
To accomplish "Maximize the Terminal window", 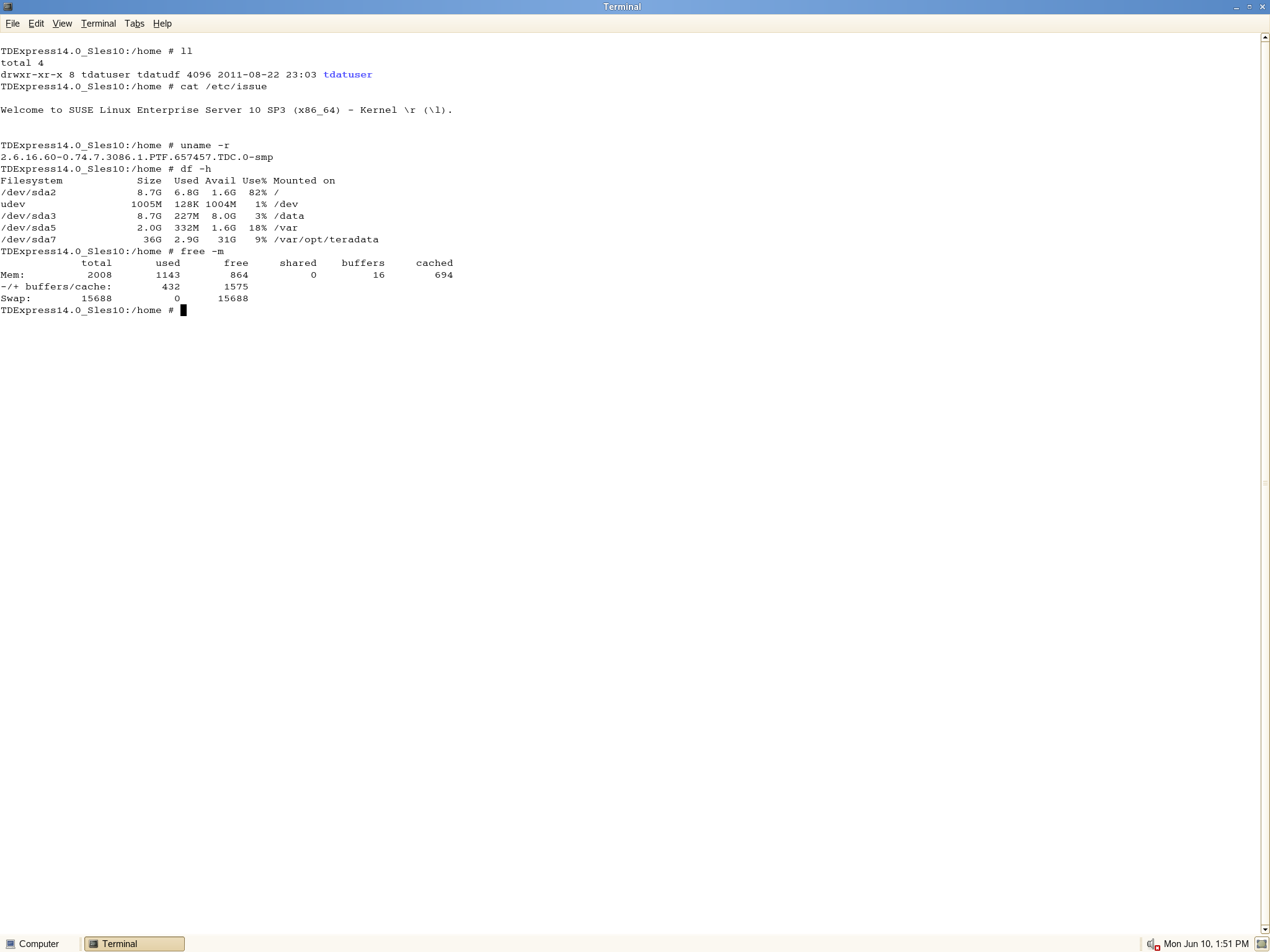I will (1249, 7).
